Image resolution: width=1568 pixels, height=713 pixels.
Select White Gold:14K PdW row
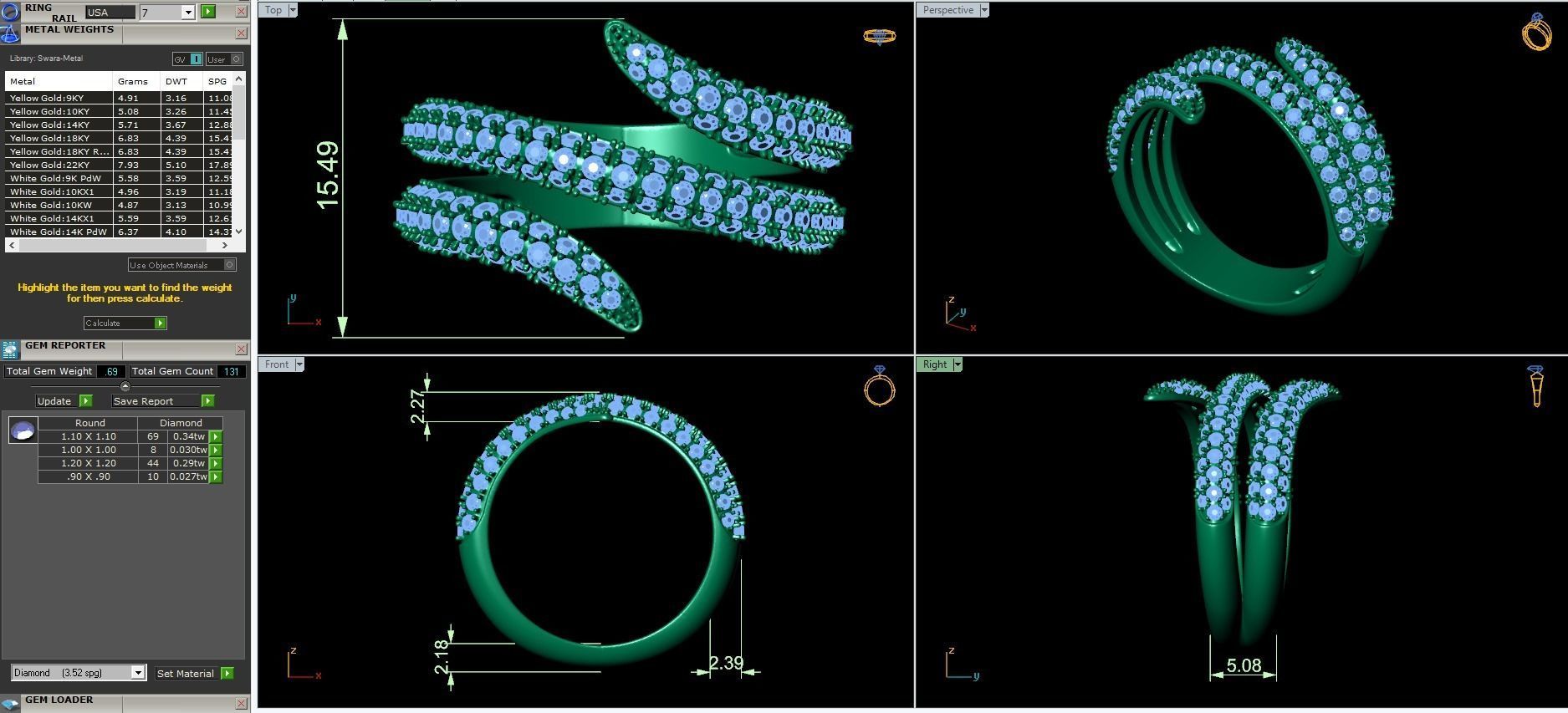click(120, 232)
